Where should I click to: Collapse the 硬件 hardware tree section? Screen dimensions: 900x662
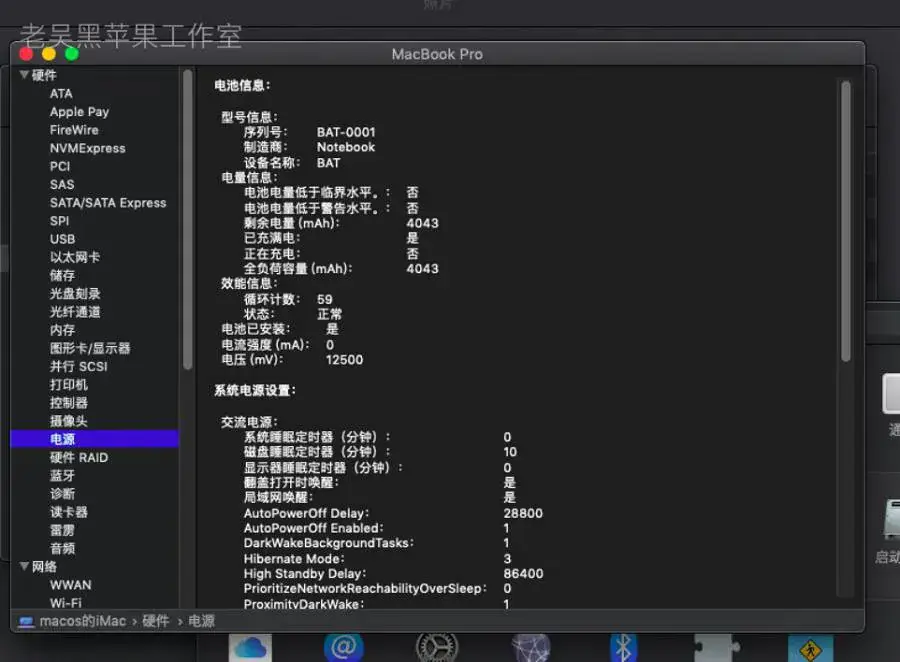point(24,75)
